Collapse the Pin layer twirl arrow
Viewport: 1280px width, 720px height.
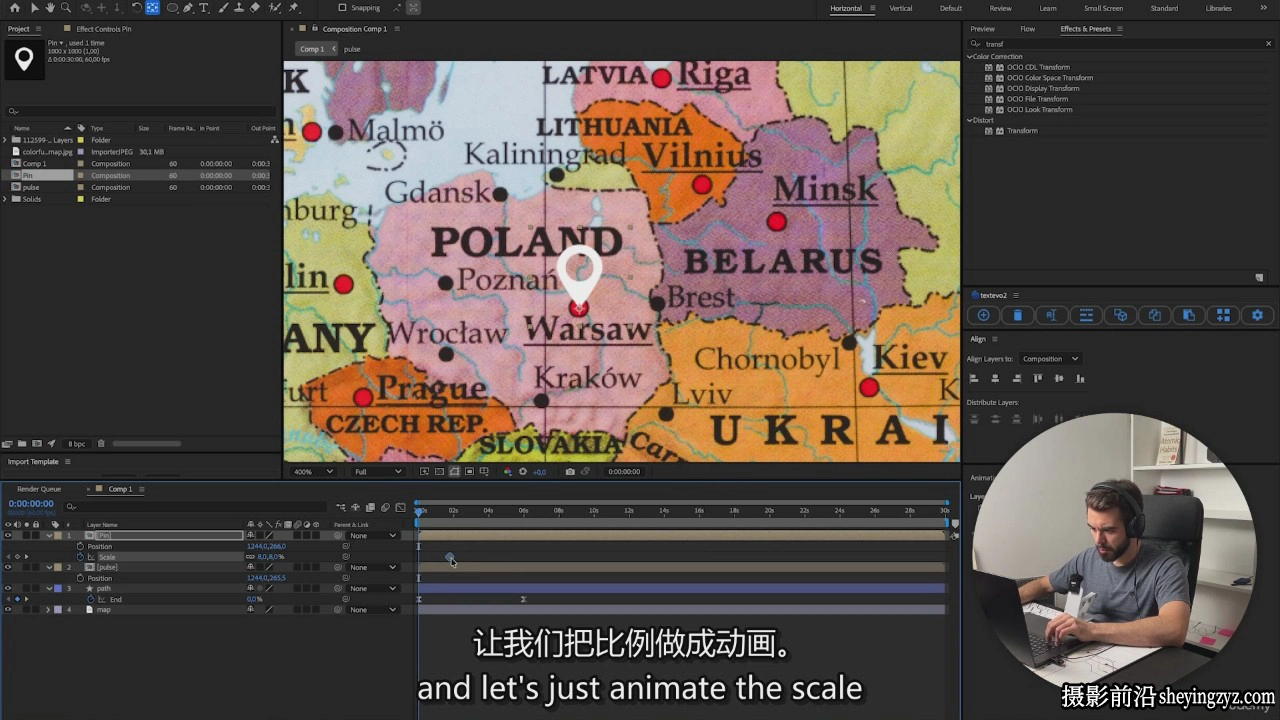(x=49, y=536)
